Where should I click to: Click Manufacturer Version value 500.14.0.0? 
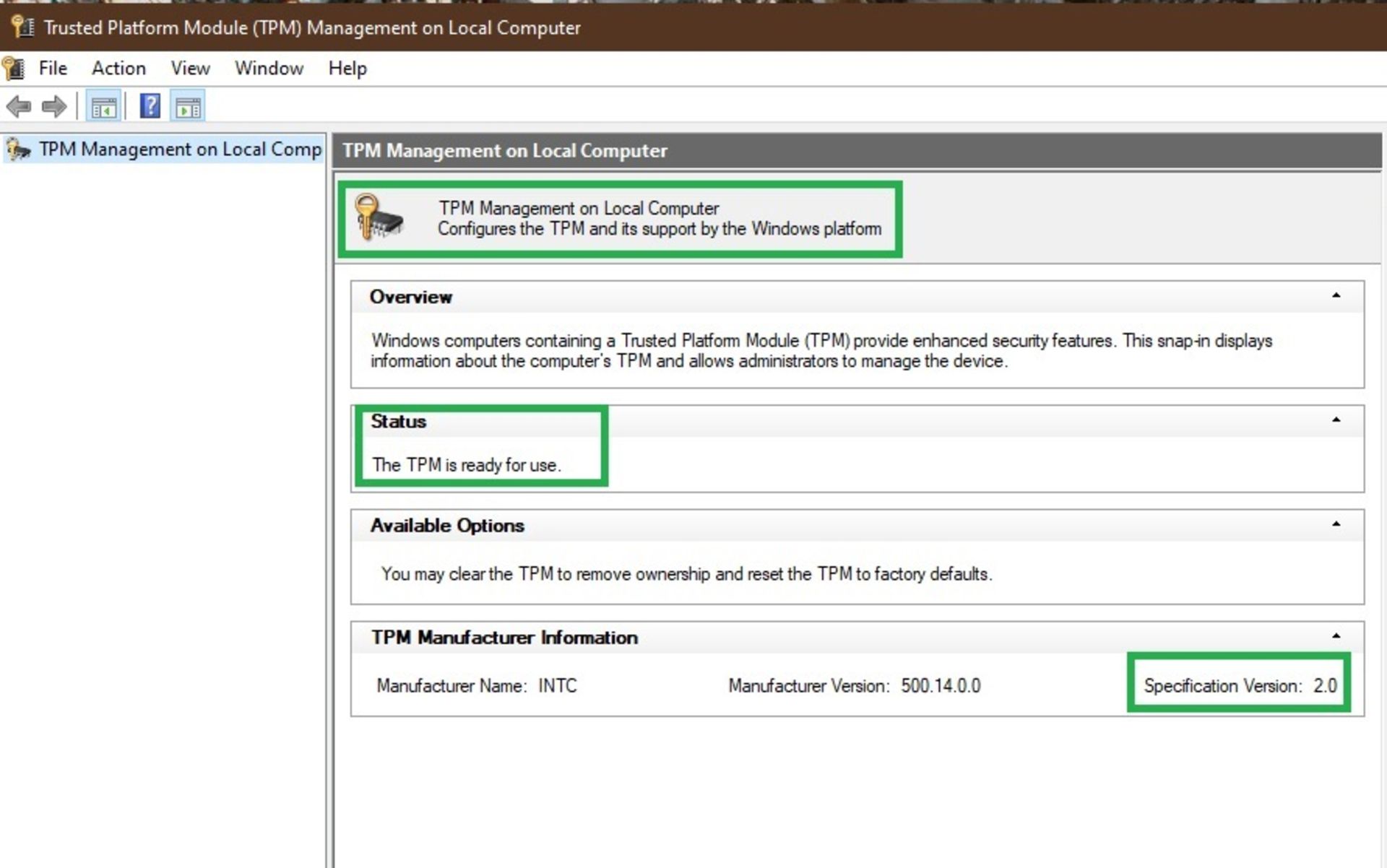(940, 685)
